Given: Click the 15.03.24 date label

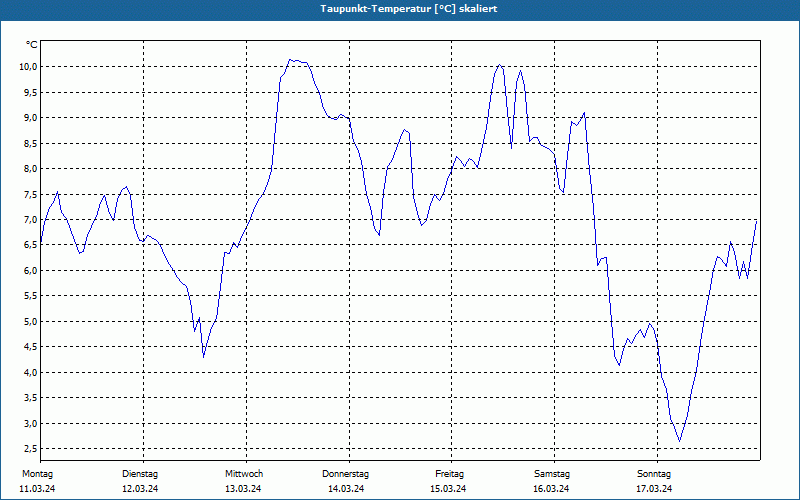Looking at the screenshot, I should pyautogui.click(x=448, y=489).
